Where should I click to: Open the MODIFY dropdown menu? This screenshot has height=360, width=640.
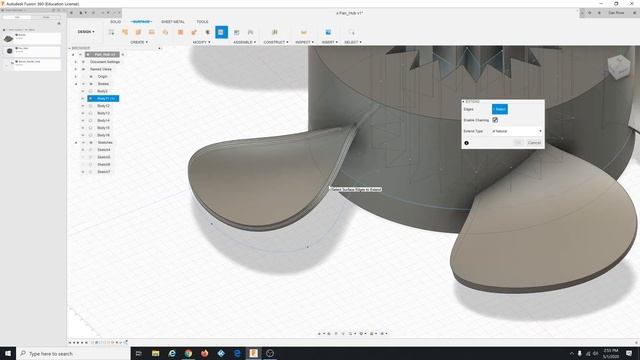pyautogui.click(x=201, y=42)
